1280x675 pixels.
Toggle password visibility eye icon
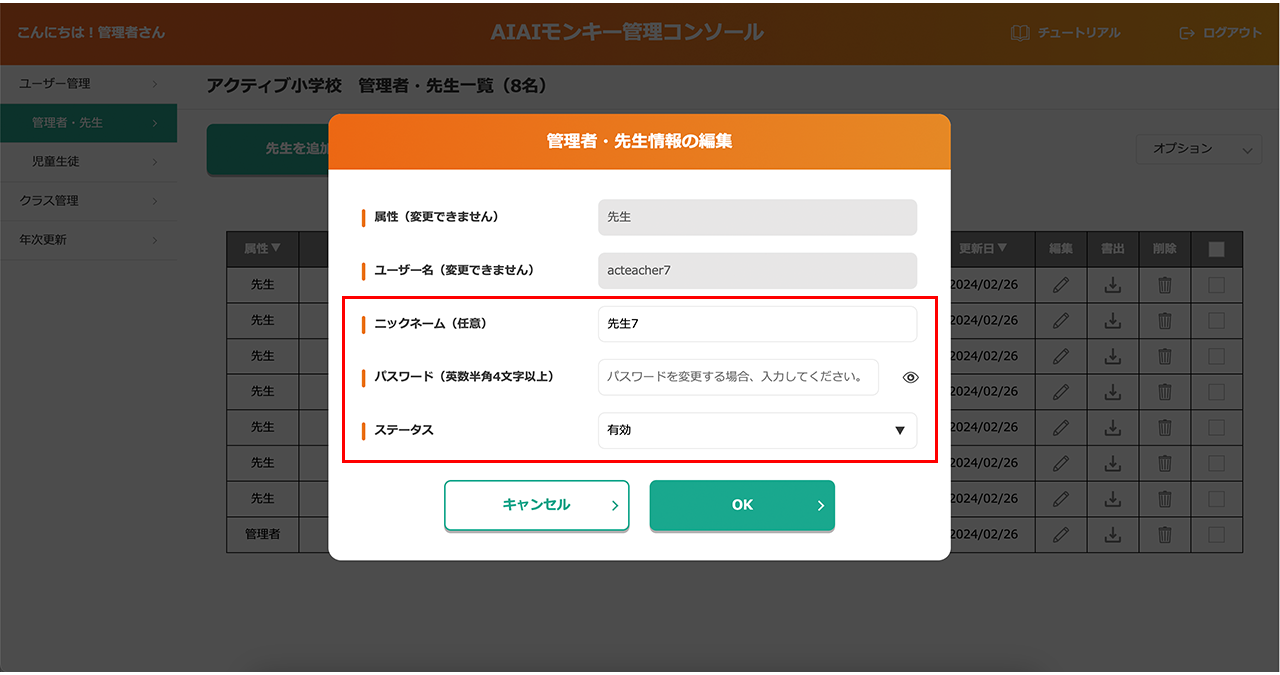[x=910, y=378]
